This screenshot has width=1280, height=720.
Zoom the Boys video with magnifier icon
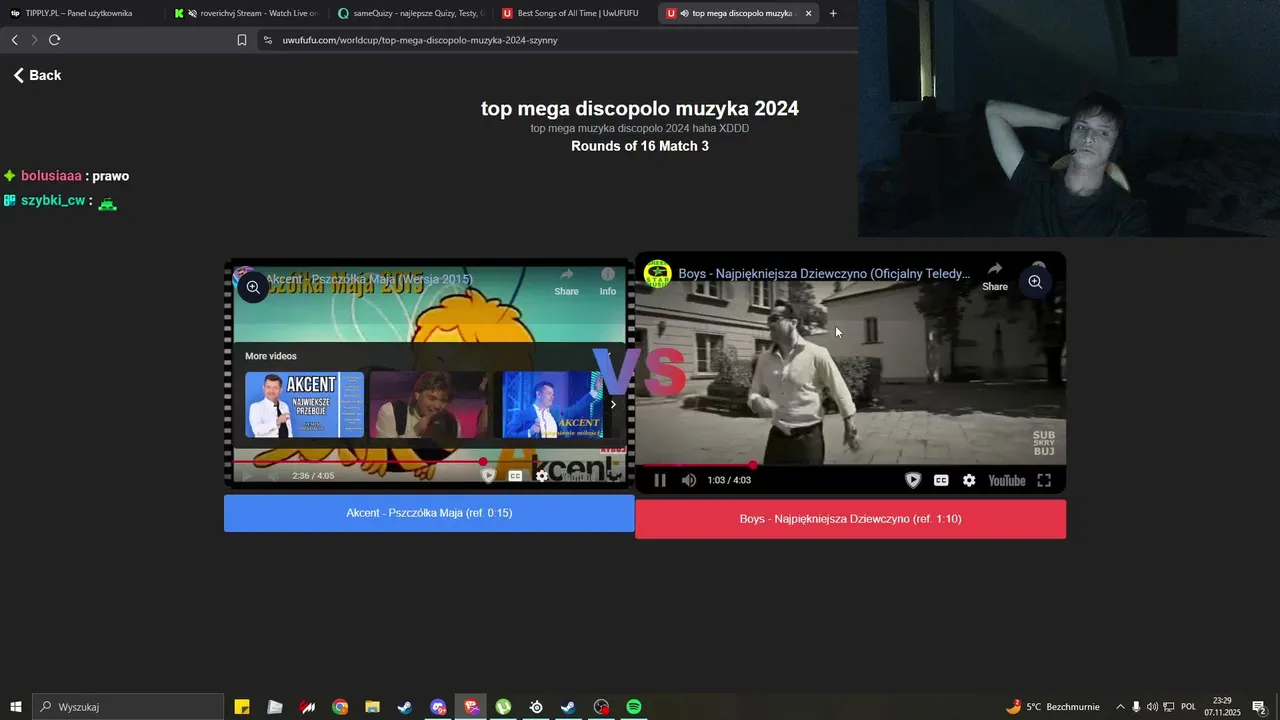pos(1035,282)
